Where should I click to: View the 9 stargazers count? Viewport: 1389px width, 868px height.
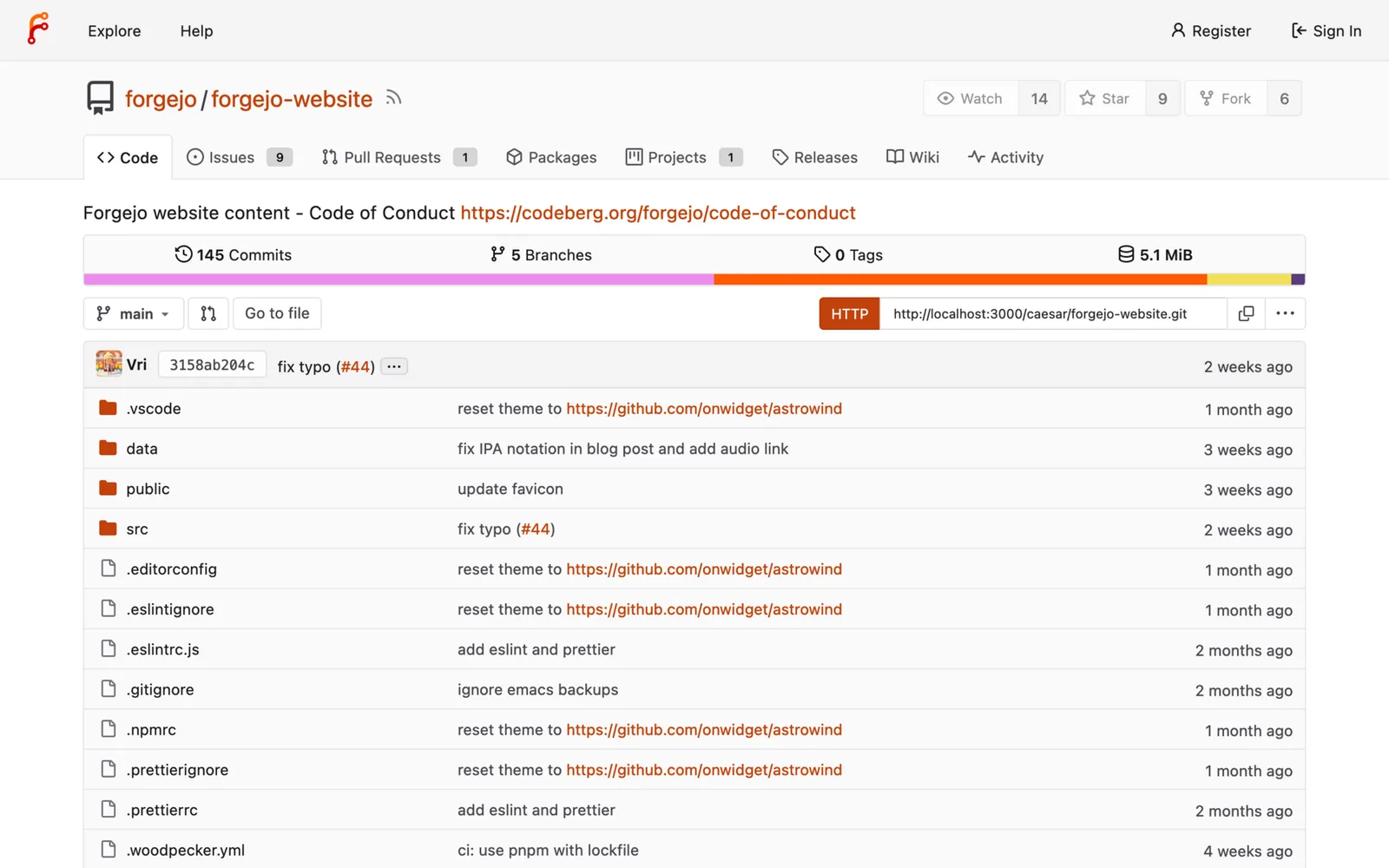pyautogui.click(x=1162, y=98)
